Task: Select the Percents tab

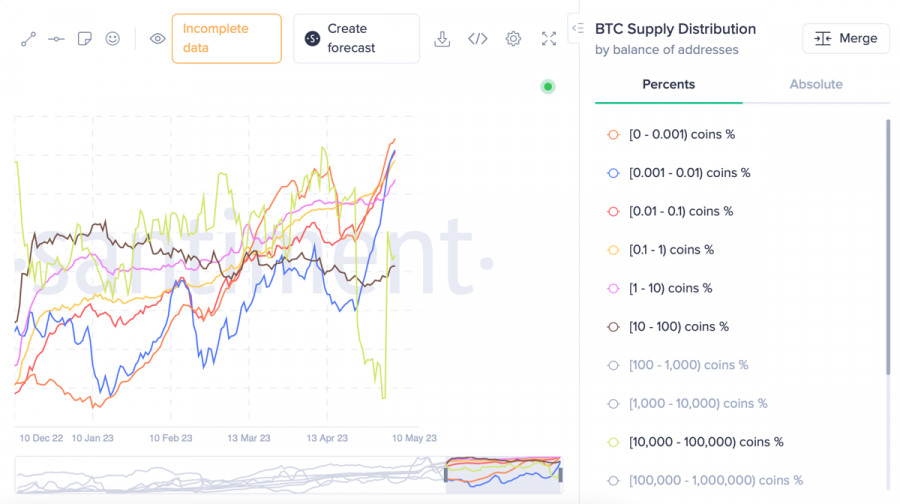Action: [x=668, y=84]
